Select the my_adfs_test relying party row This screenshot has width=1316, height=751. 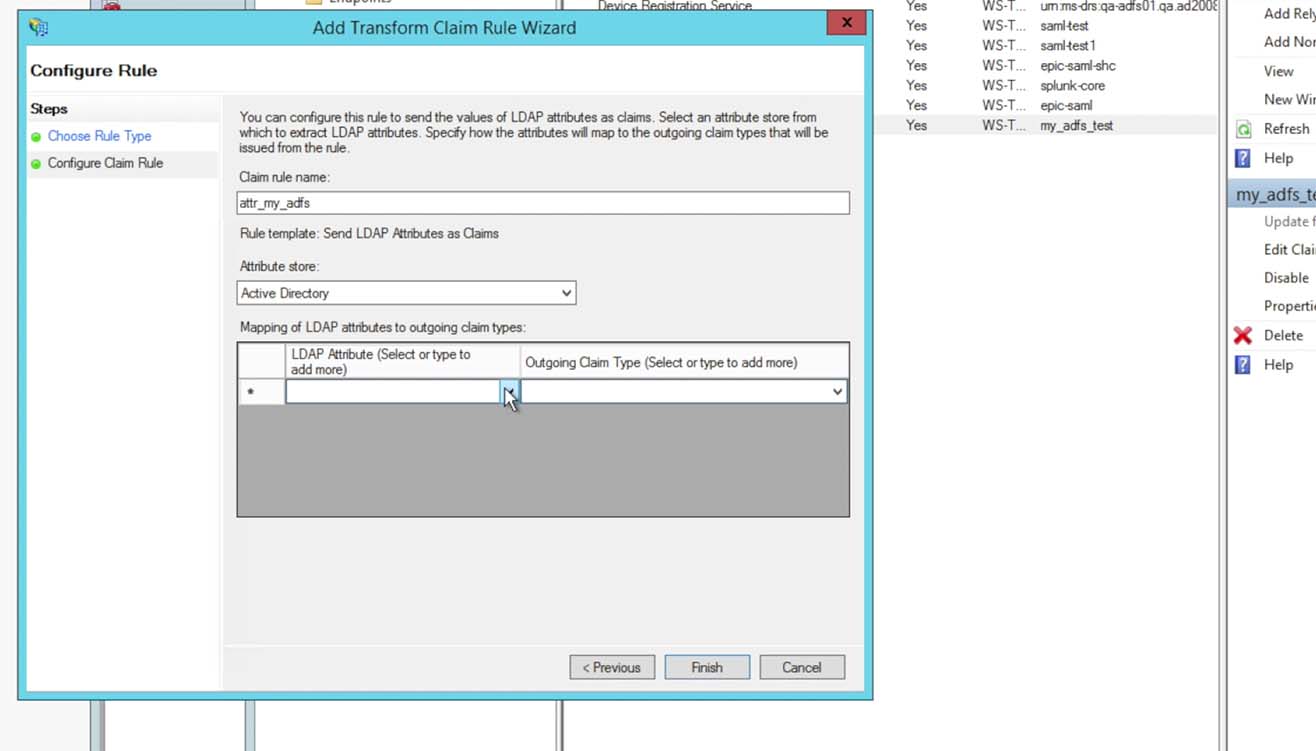(1076, 126)
